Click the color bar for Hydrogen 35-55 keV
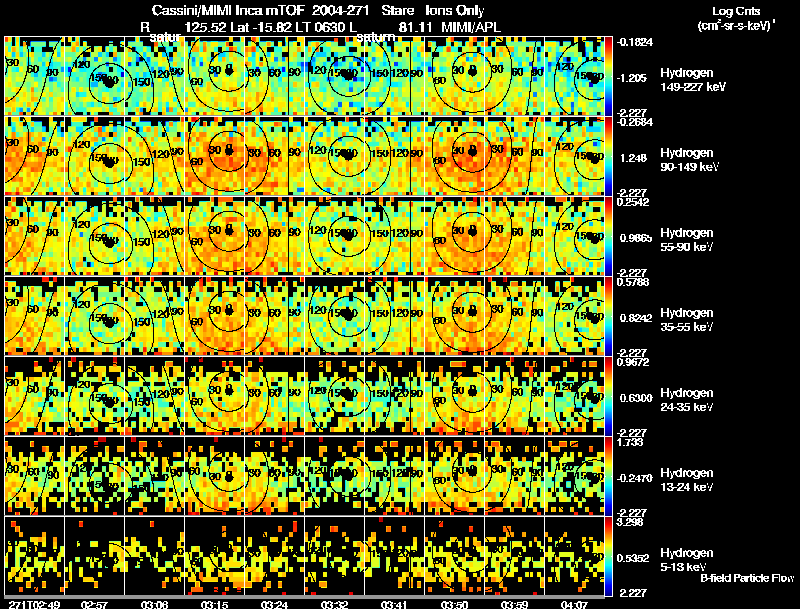The image size is (800, 609). 609,317
